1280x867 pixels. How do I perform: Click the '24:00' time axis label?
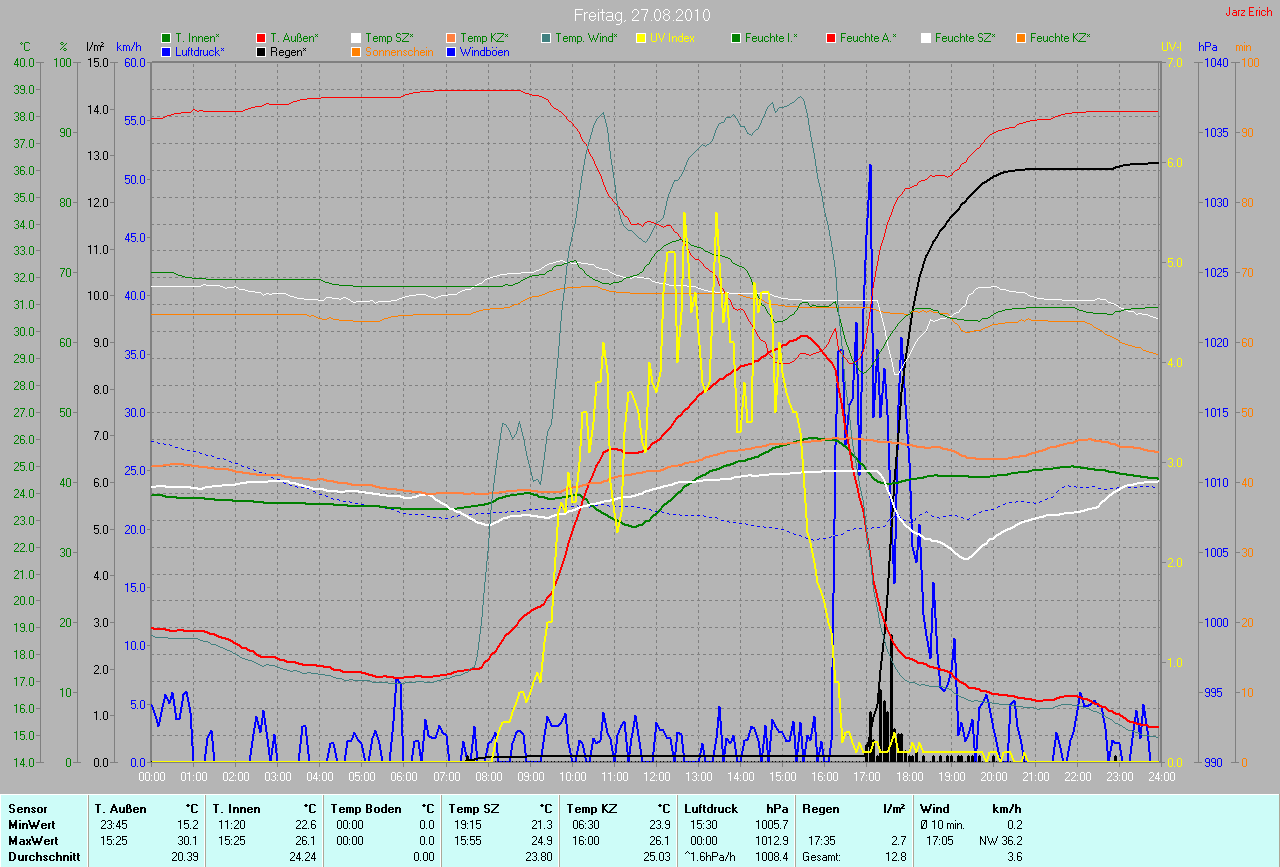pyautogui.click(x=1160, y=777)
